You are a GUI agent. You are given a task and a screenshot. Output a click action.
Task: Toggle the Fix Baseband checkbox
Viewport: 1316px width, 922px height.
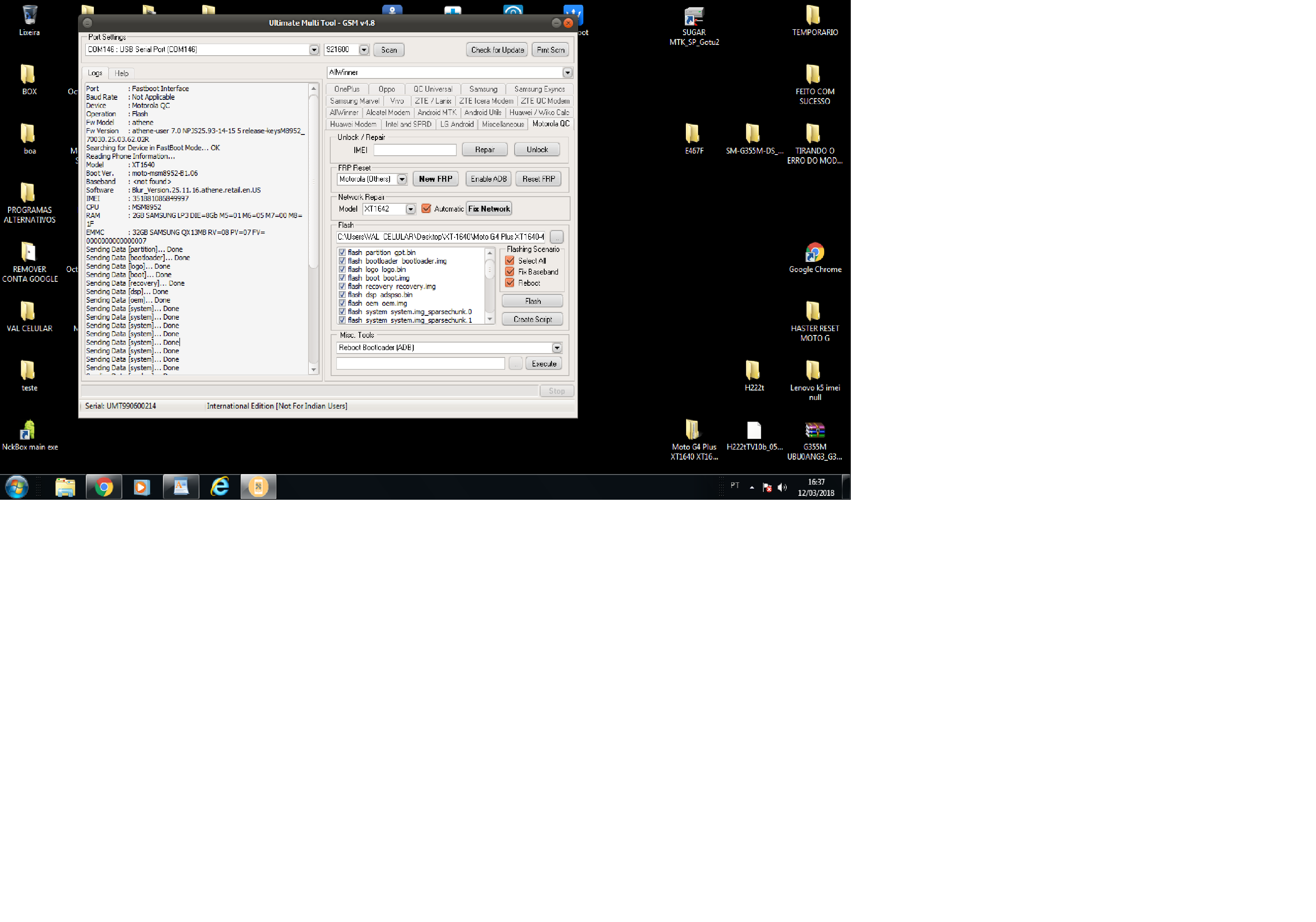point(510,272)
